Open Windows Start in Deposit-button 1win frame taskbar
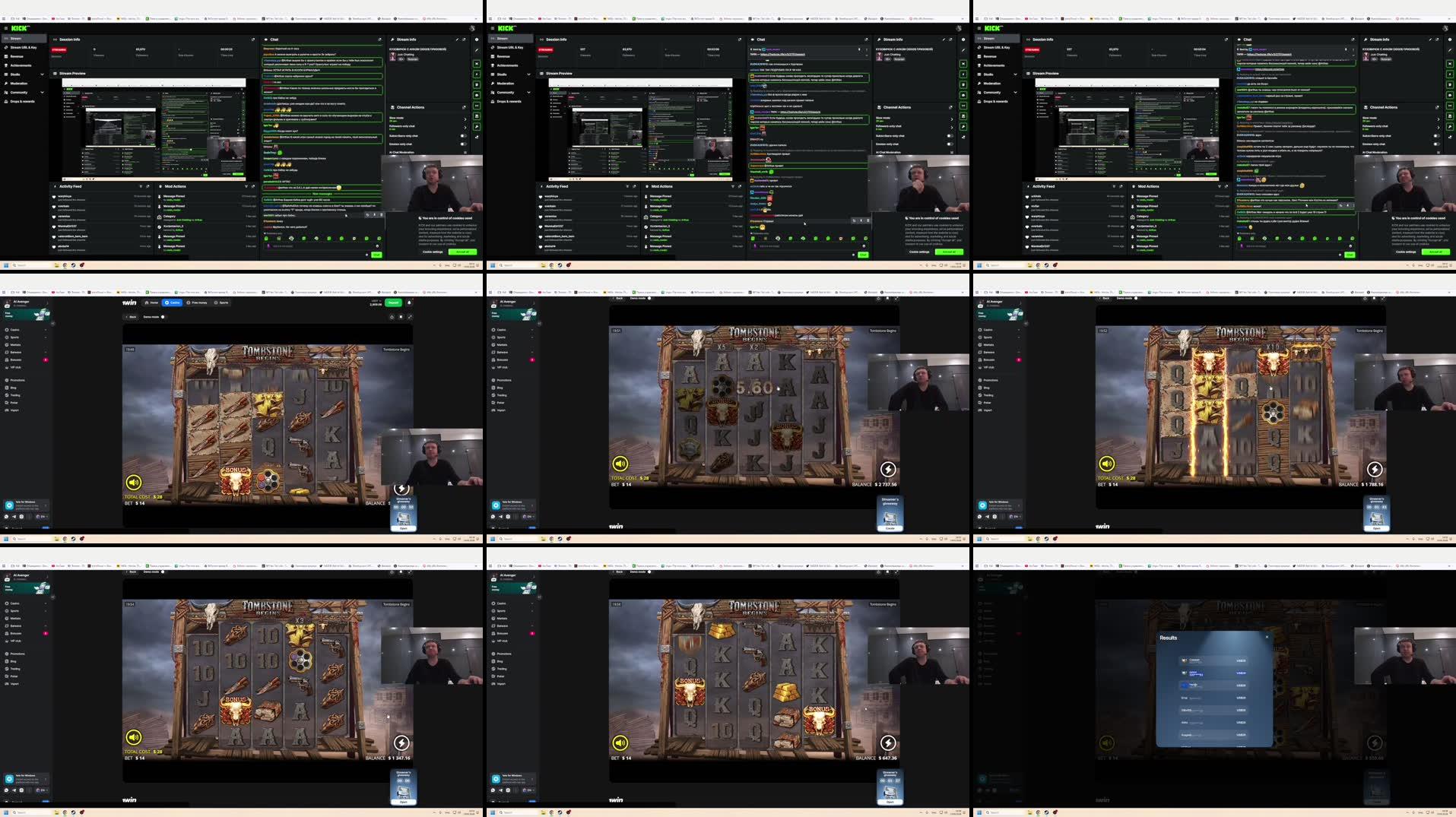1456x817 pixels. coord(6,539)
